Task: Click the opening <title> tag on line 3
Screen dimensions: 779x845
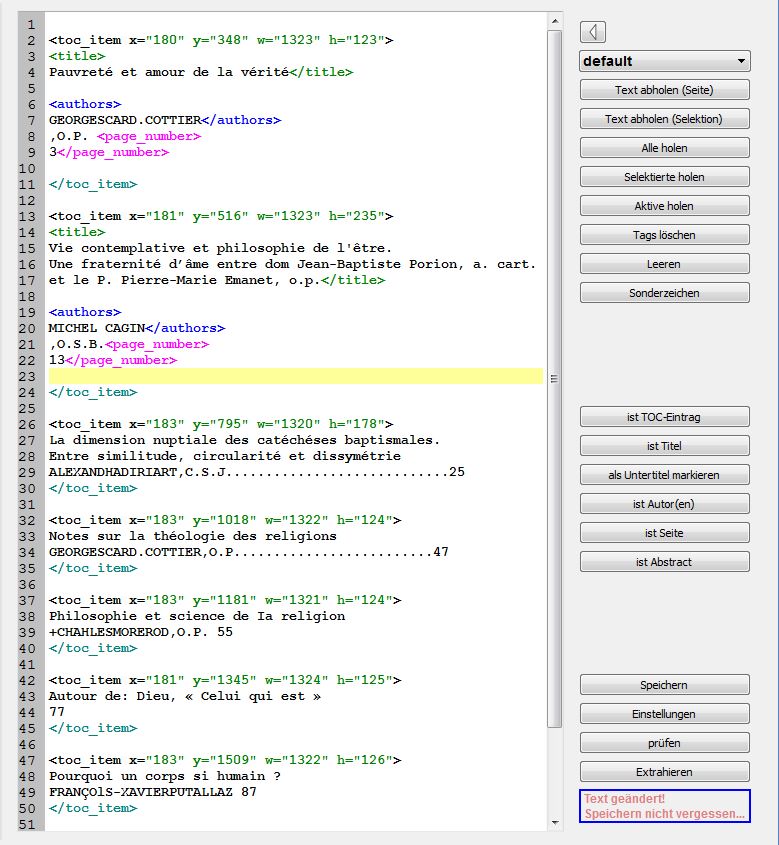Action: point(77,56)
